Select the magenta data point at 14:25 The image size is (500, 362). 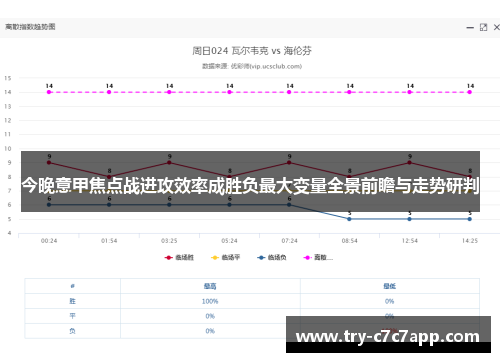pos(469,92)
